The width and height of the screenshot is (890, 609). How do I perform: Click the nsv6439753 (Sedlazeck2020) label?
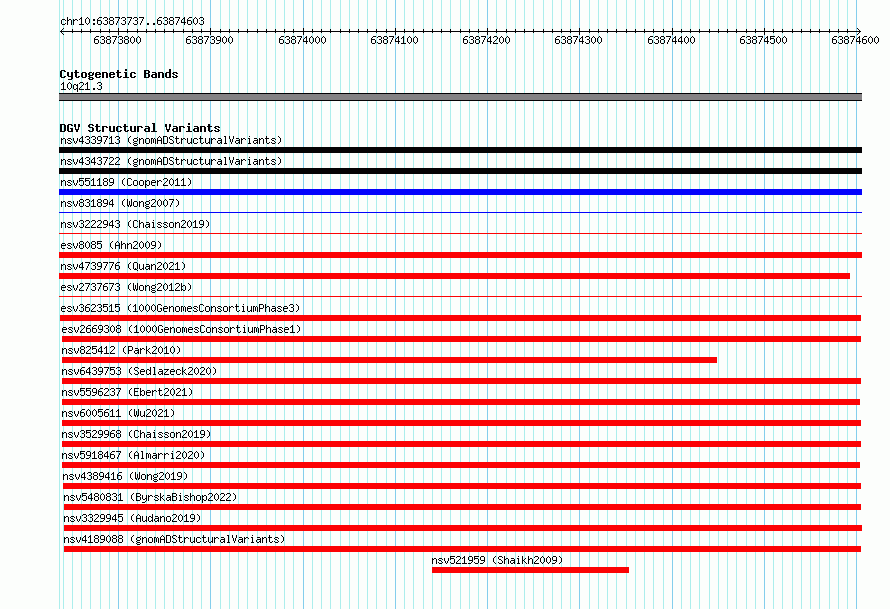tap(139, 371)
